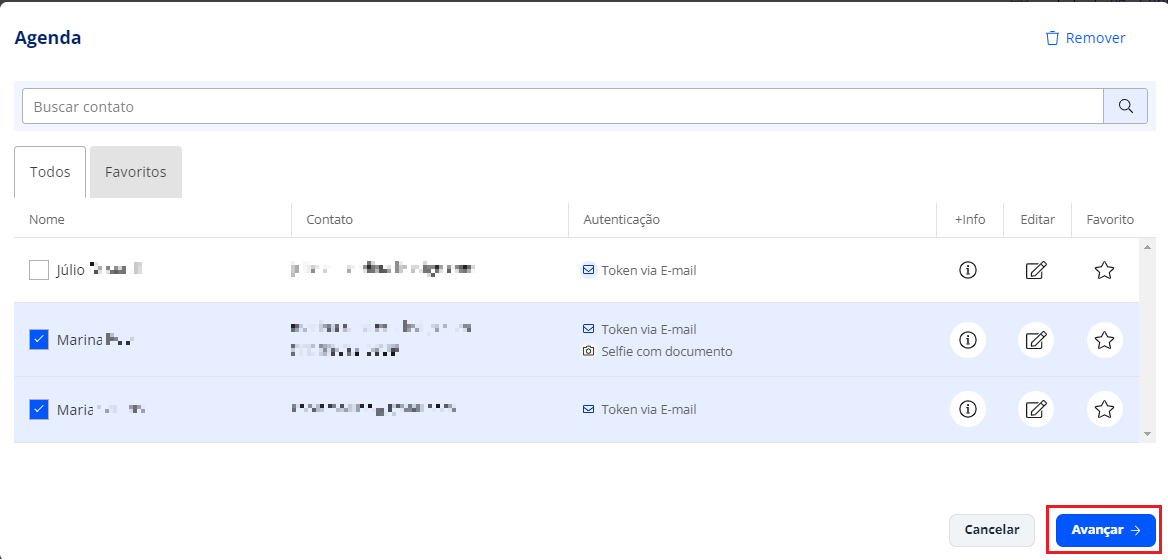This screenshot has width=1168, height=560.
Task: Edit the Maria contact
Action: (x=1036, y=409)
